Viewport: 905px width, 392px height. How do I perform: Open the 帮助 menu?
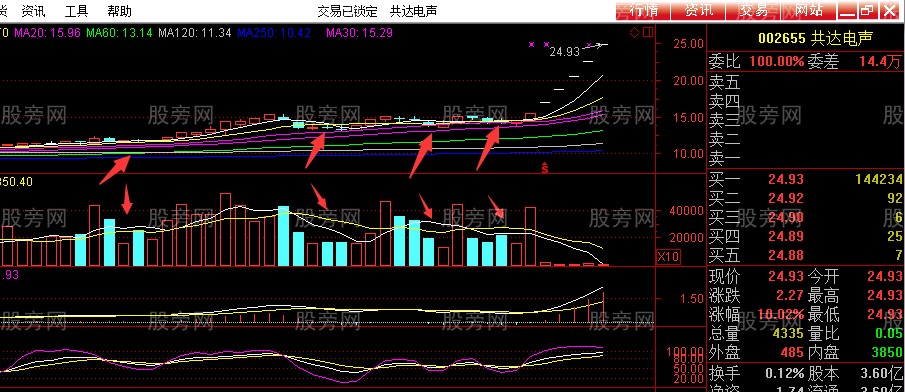(119, 10)
